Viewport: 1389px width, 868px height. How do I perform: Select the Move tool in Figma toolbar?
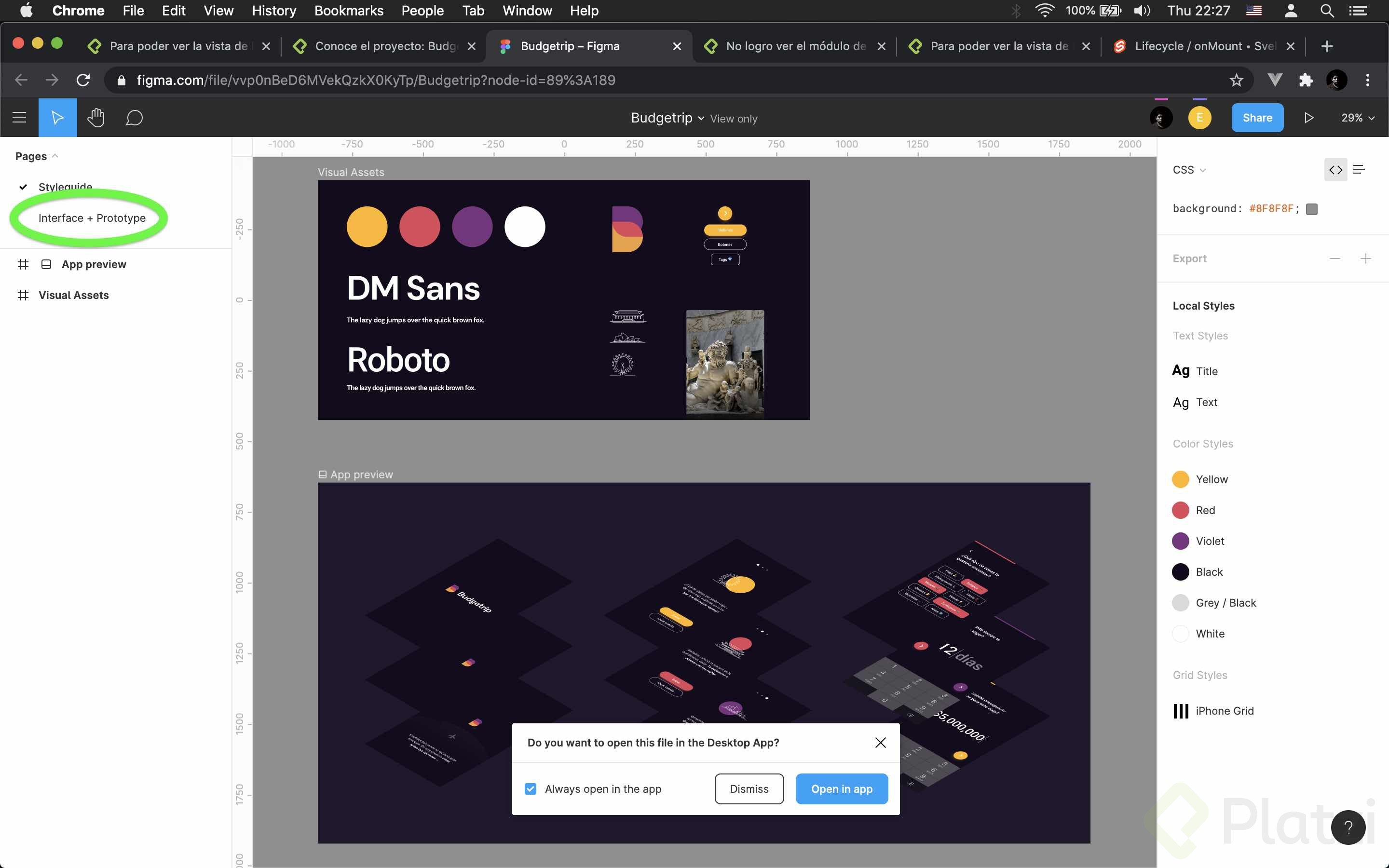pos(57,118)
